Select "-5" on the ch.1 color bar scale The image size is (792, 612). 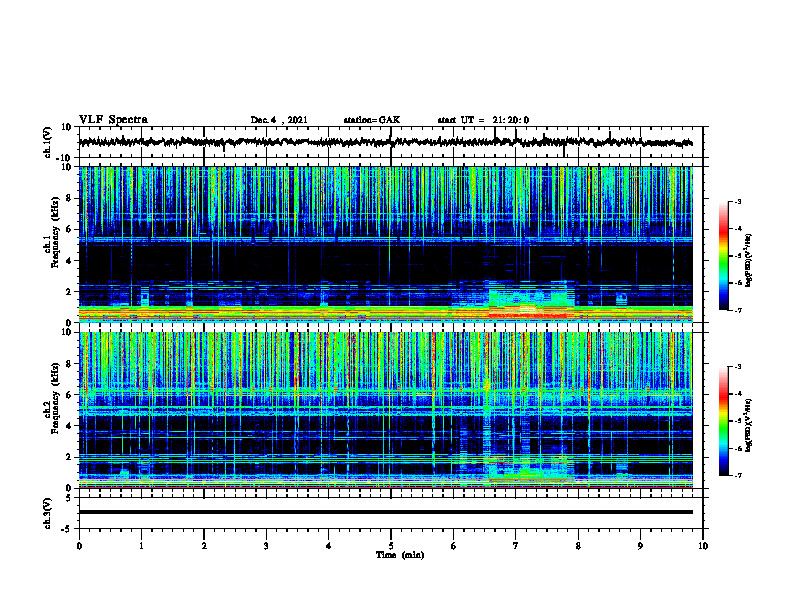(737, 256)
